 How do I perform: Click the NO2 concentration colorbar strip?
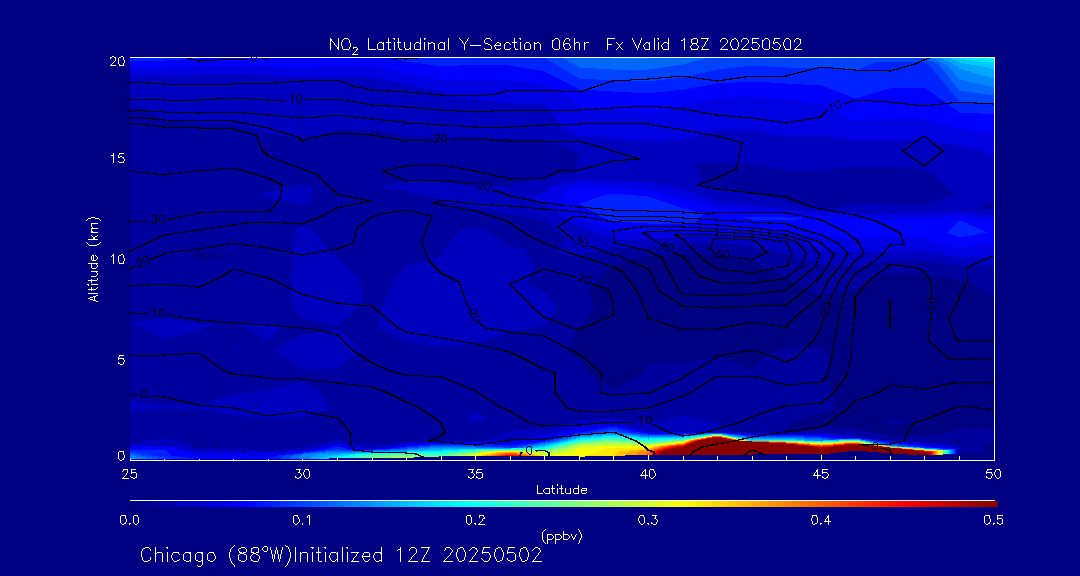coord(563,504)
